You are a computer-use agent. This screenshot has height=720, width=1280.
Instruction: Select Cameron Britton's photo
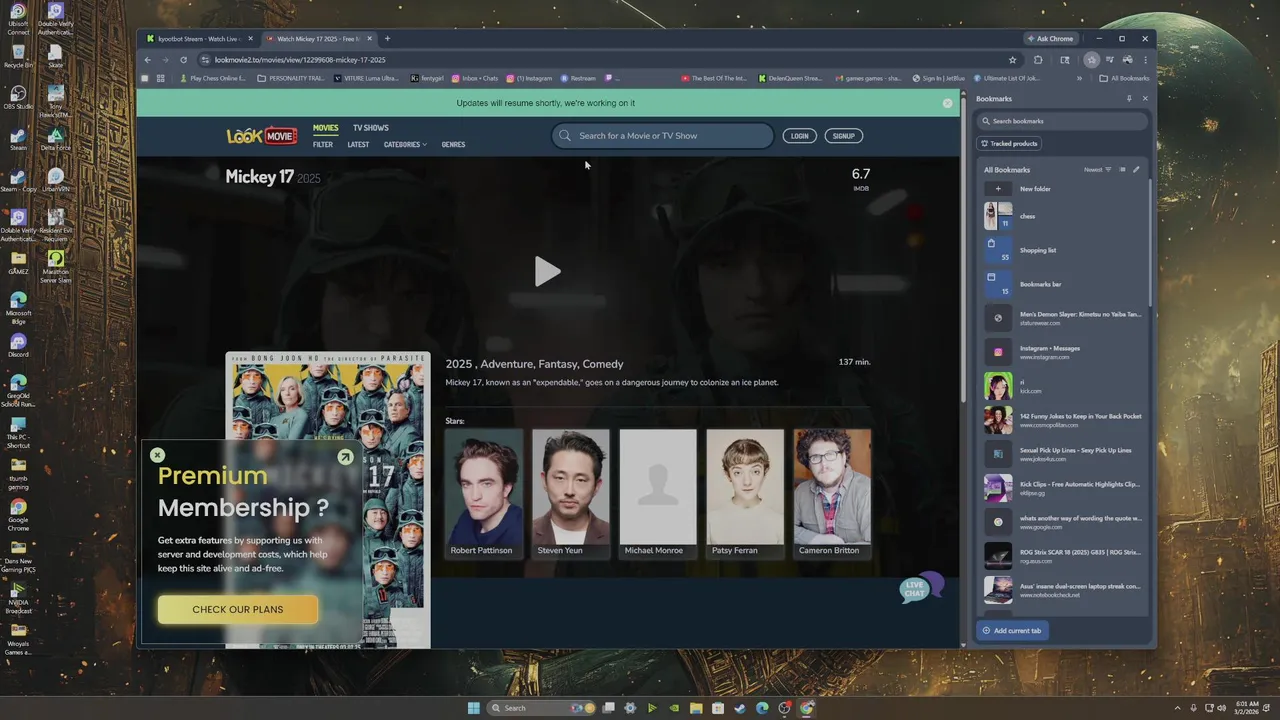pyautogui.click(x=832, y=486)
